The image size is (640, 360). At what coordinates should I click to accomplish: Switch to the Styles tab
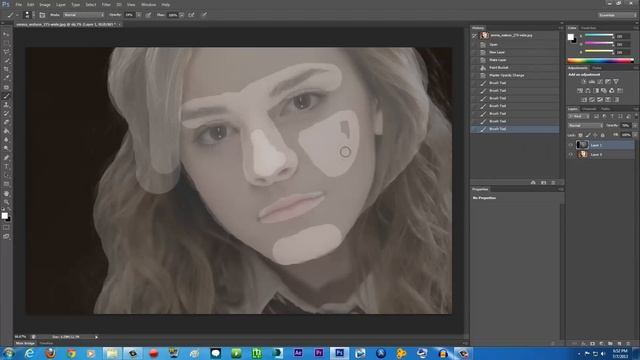597,68
